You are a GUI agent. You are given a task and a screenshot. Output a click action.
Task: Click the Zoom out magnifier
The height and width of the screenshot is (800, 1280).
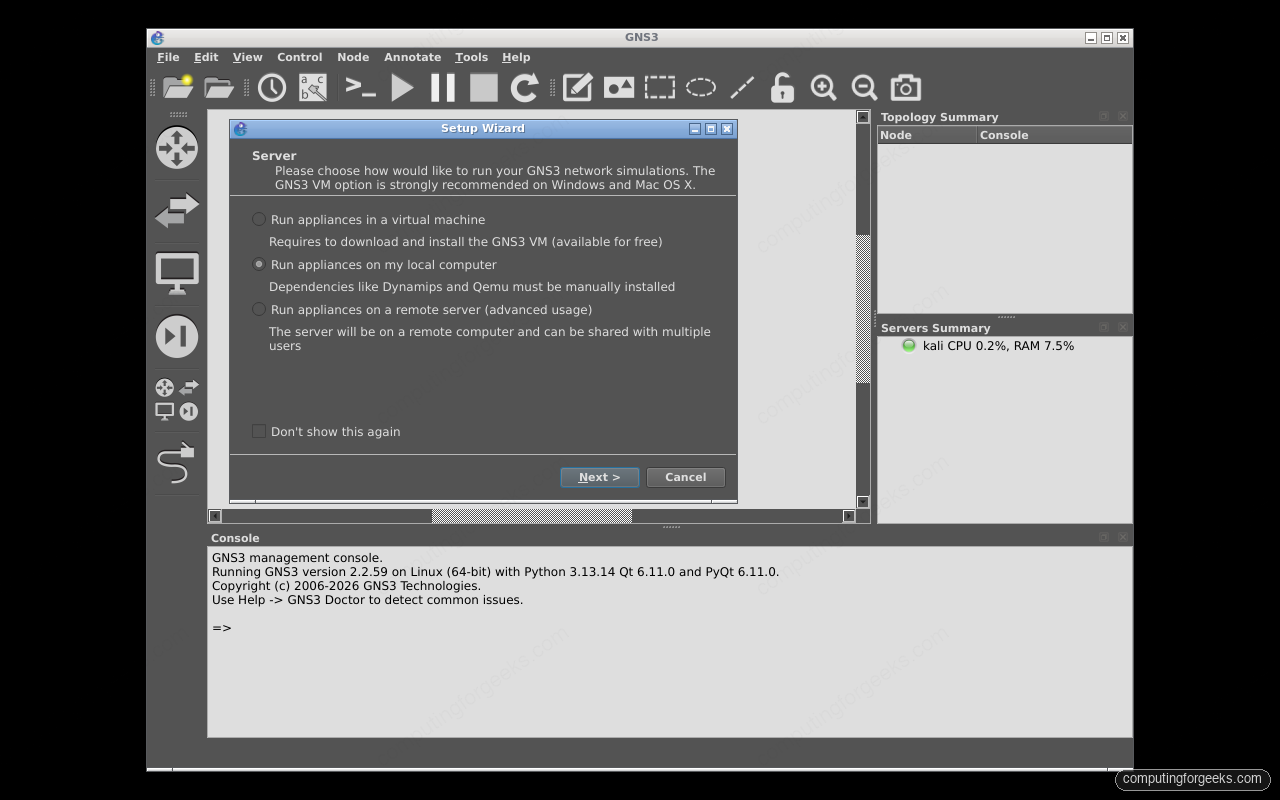click(x=864, y=87)
